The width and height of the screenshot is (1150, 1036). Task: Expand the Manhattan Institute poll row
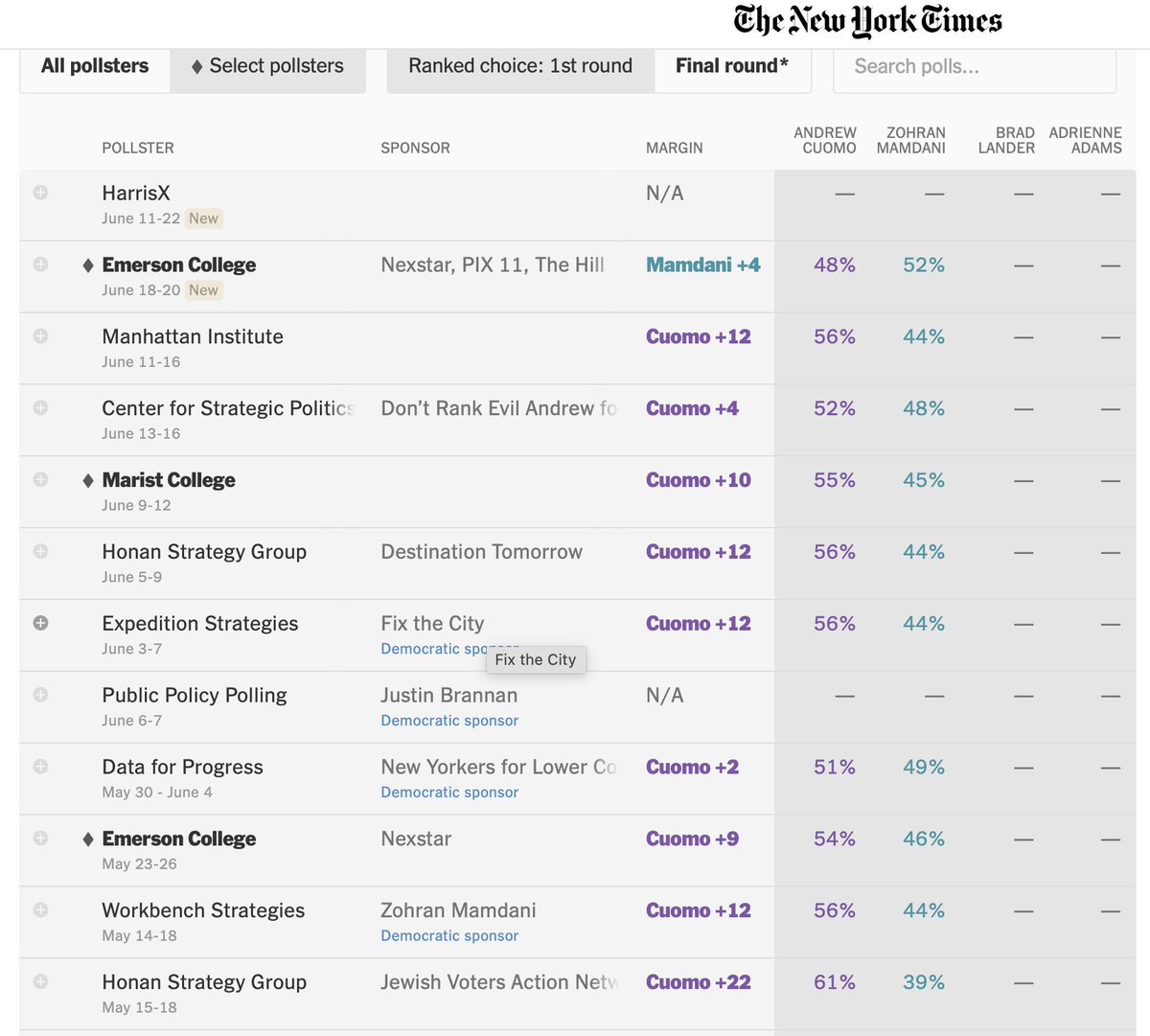click(40, 336)
